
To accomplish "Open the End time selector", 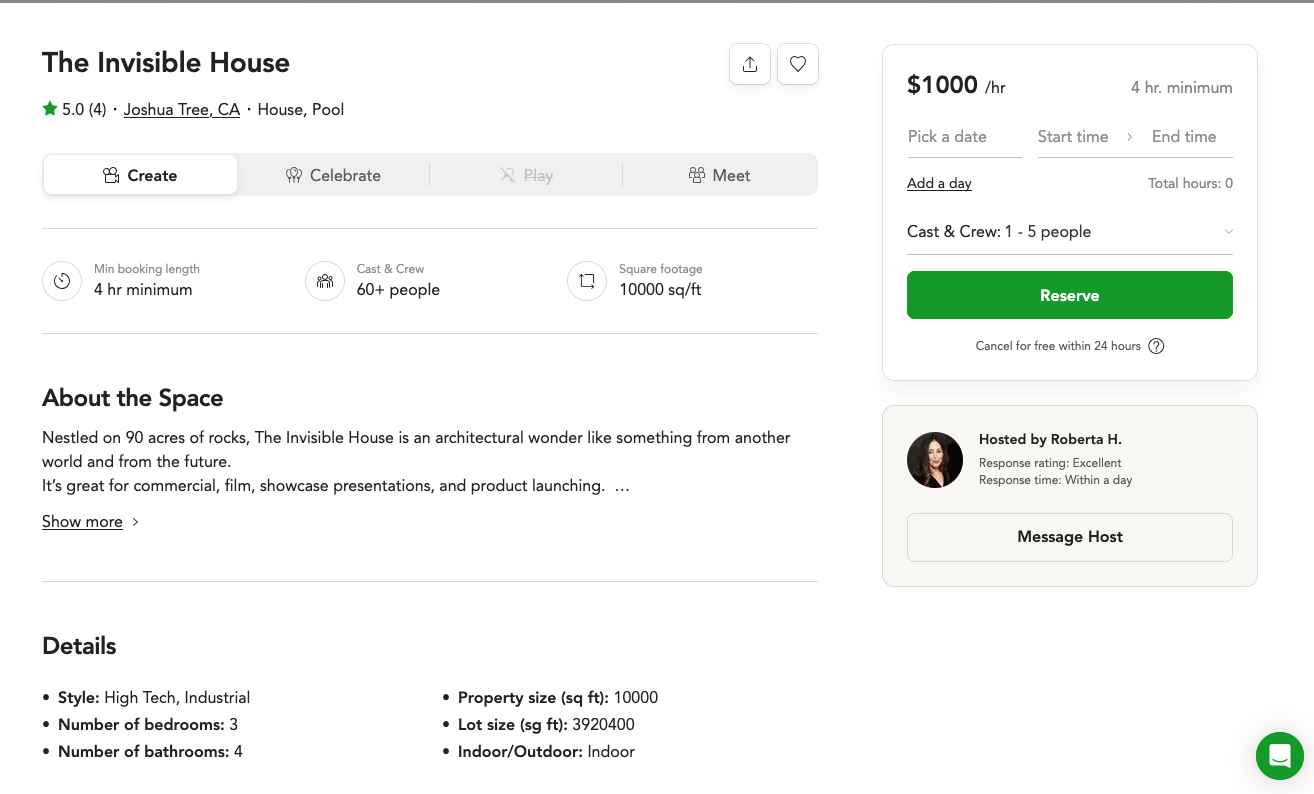I will coord(1184,137).
